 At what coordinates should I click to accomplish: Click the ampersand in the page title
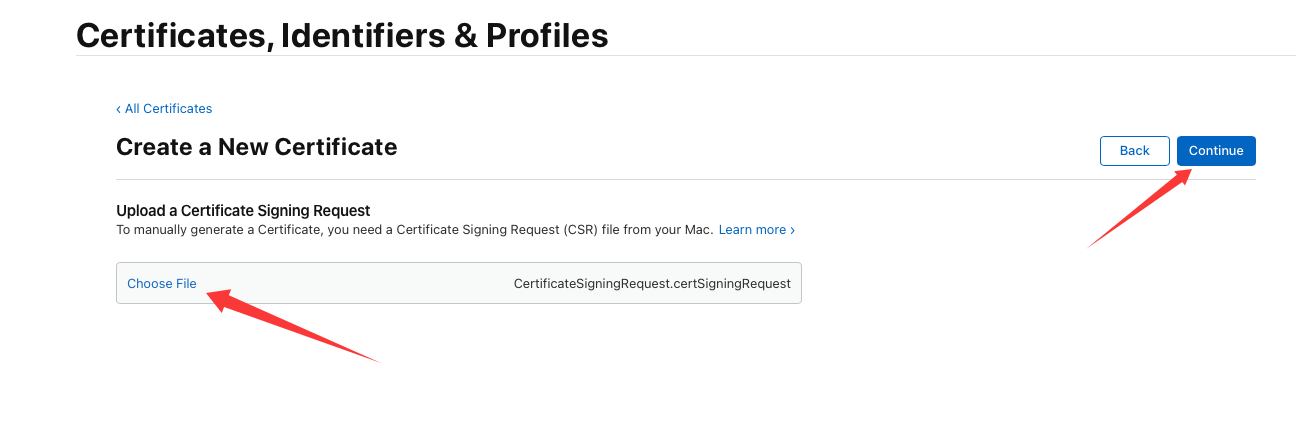tap(465, 36)
